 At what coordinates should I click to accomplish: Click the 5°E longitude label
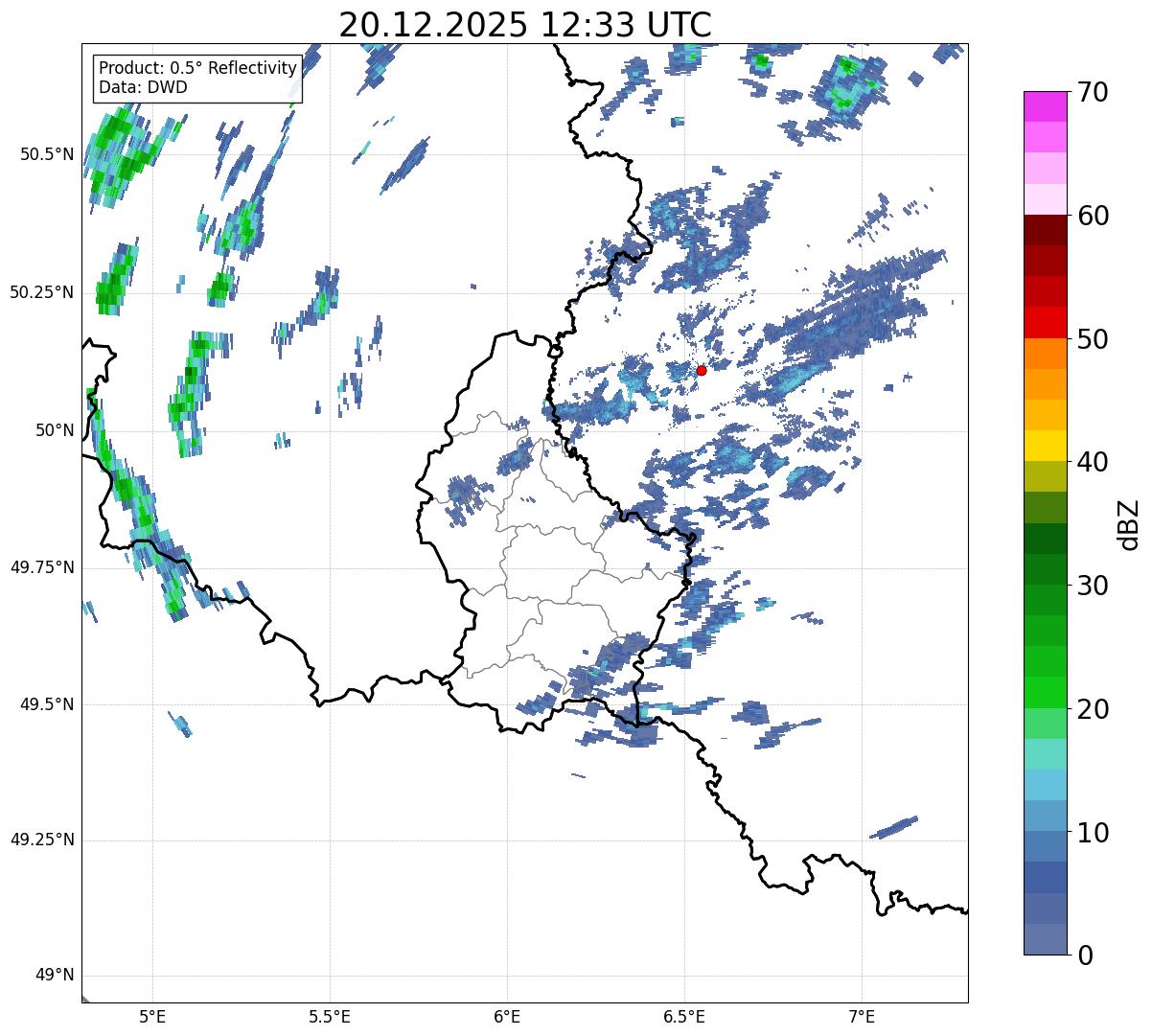click(152, 1017)
